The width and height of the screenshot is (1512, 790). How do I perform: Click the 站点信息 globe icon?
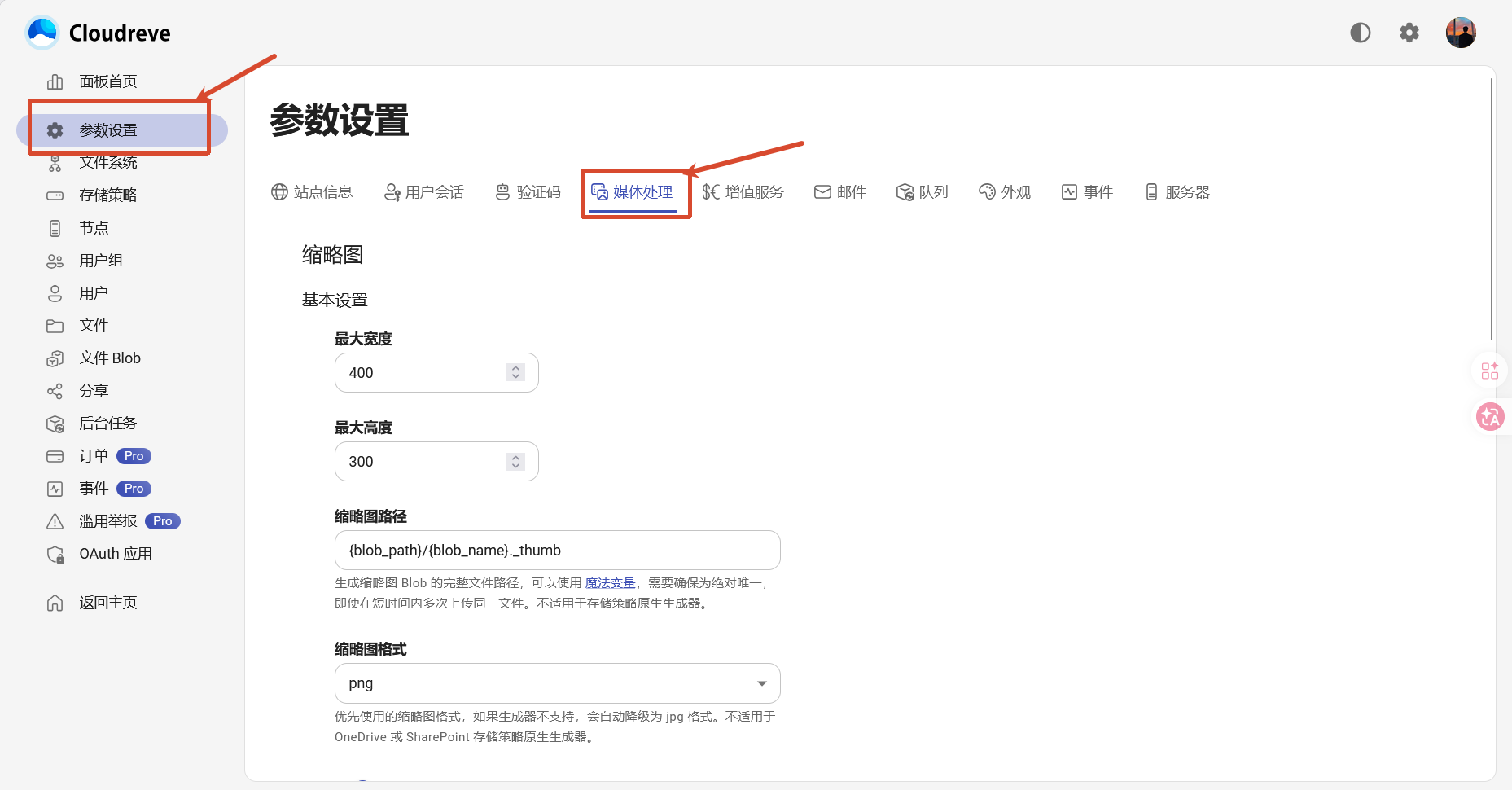tap(279, 192)
